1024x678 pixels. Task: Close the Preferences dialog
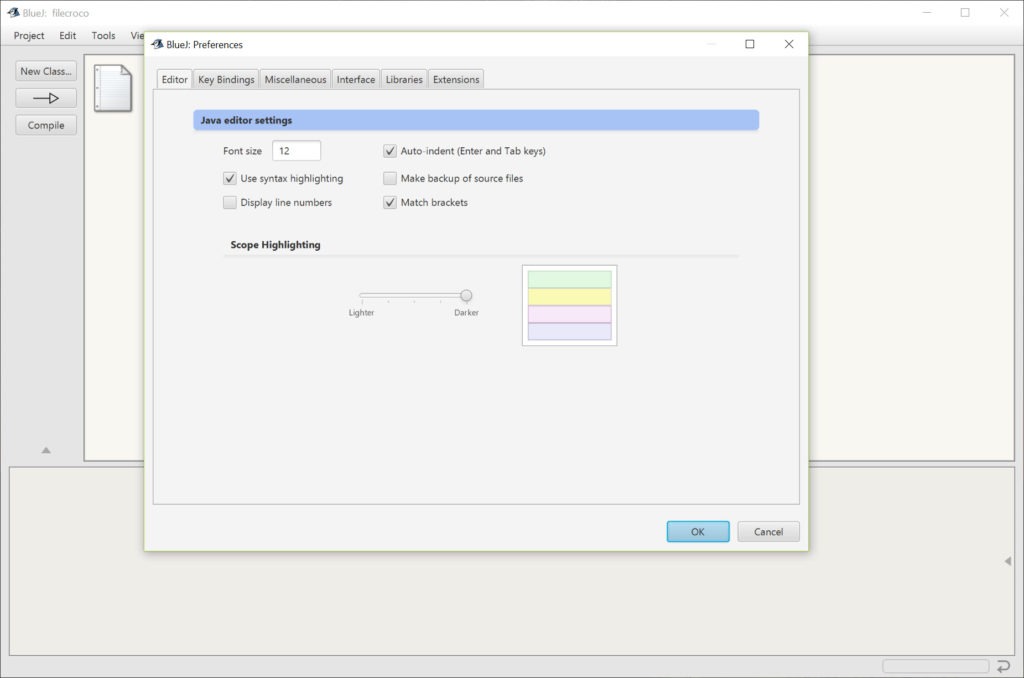pos(789,44)
